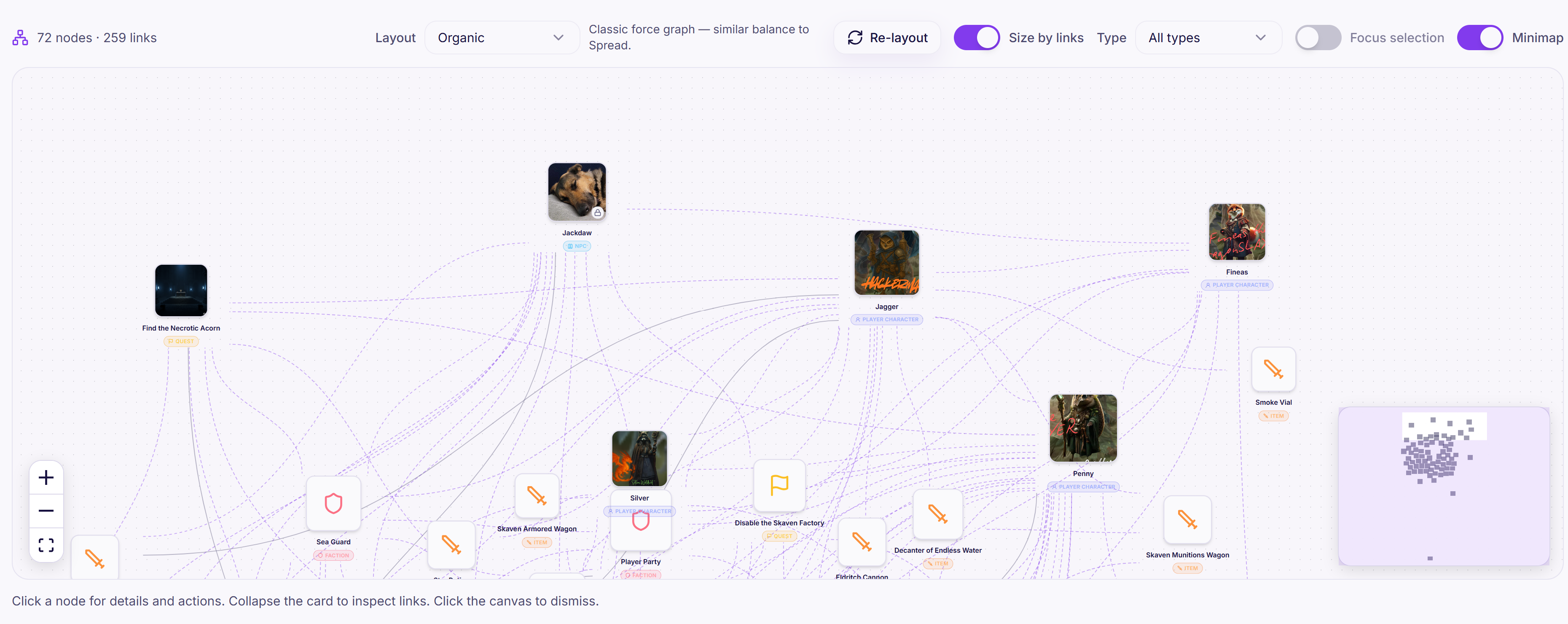Click the QUEST tag under Necrotic Acorn

tap(181, 342)
